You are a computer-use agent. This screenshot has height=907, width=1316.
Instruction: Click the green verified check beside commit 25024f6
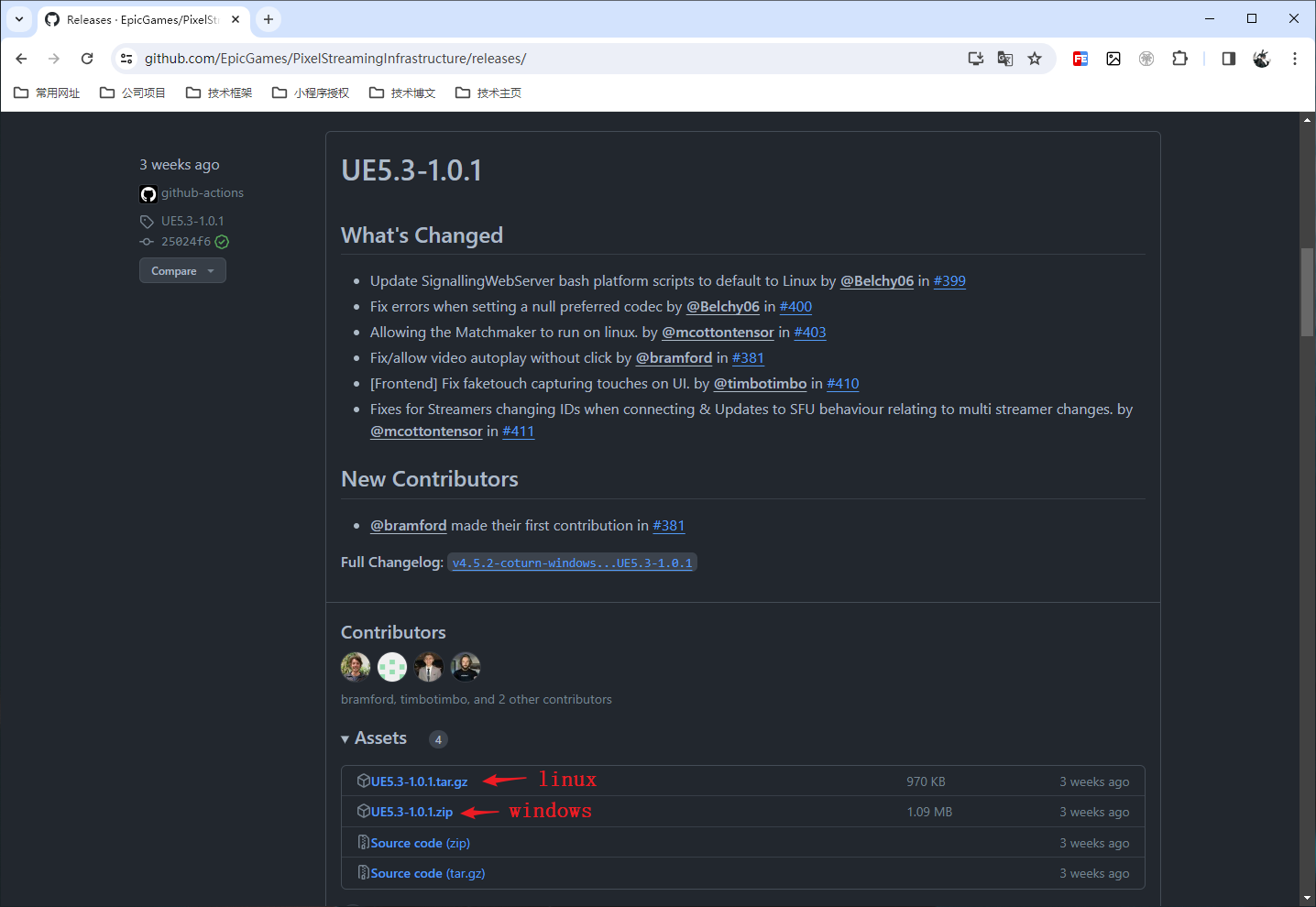(x=220, y=241)
